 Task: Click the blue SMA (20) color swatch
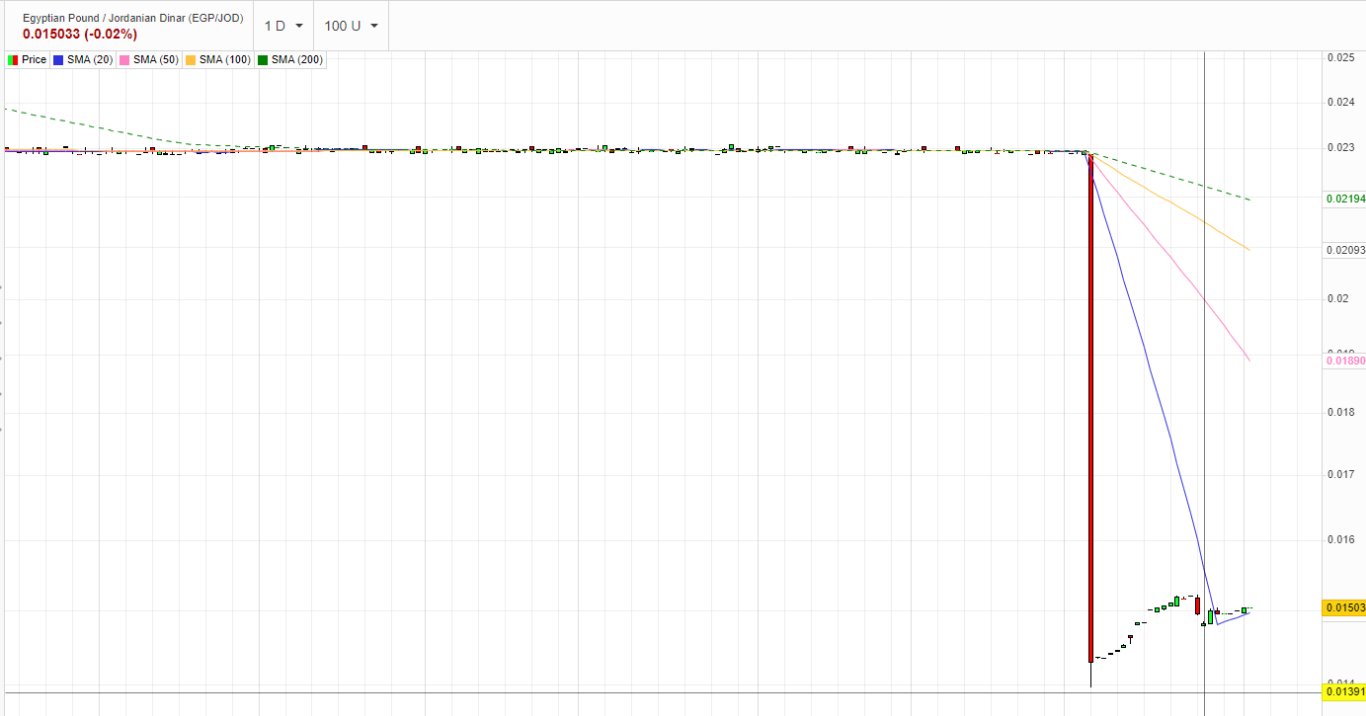coord(58,60)
